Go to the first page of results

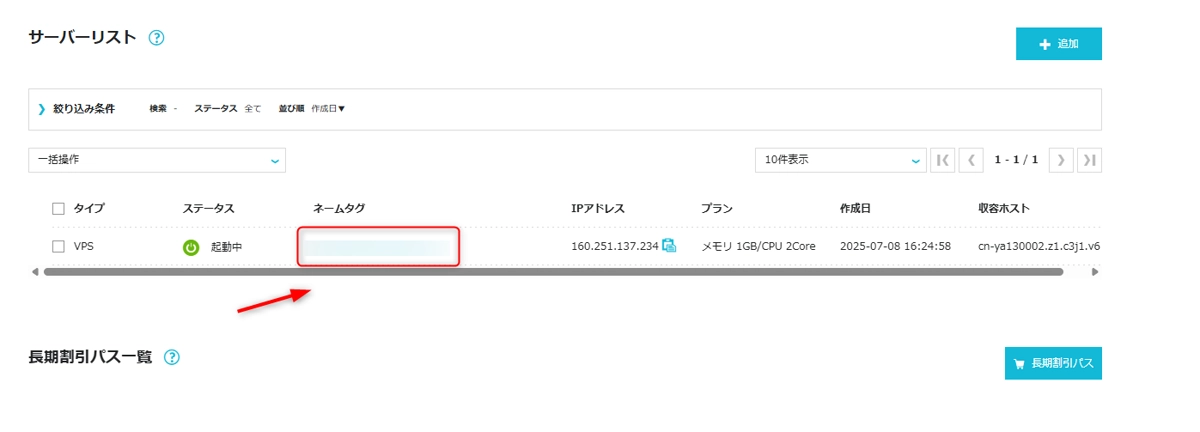(x=942, y=160)
